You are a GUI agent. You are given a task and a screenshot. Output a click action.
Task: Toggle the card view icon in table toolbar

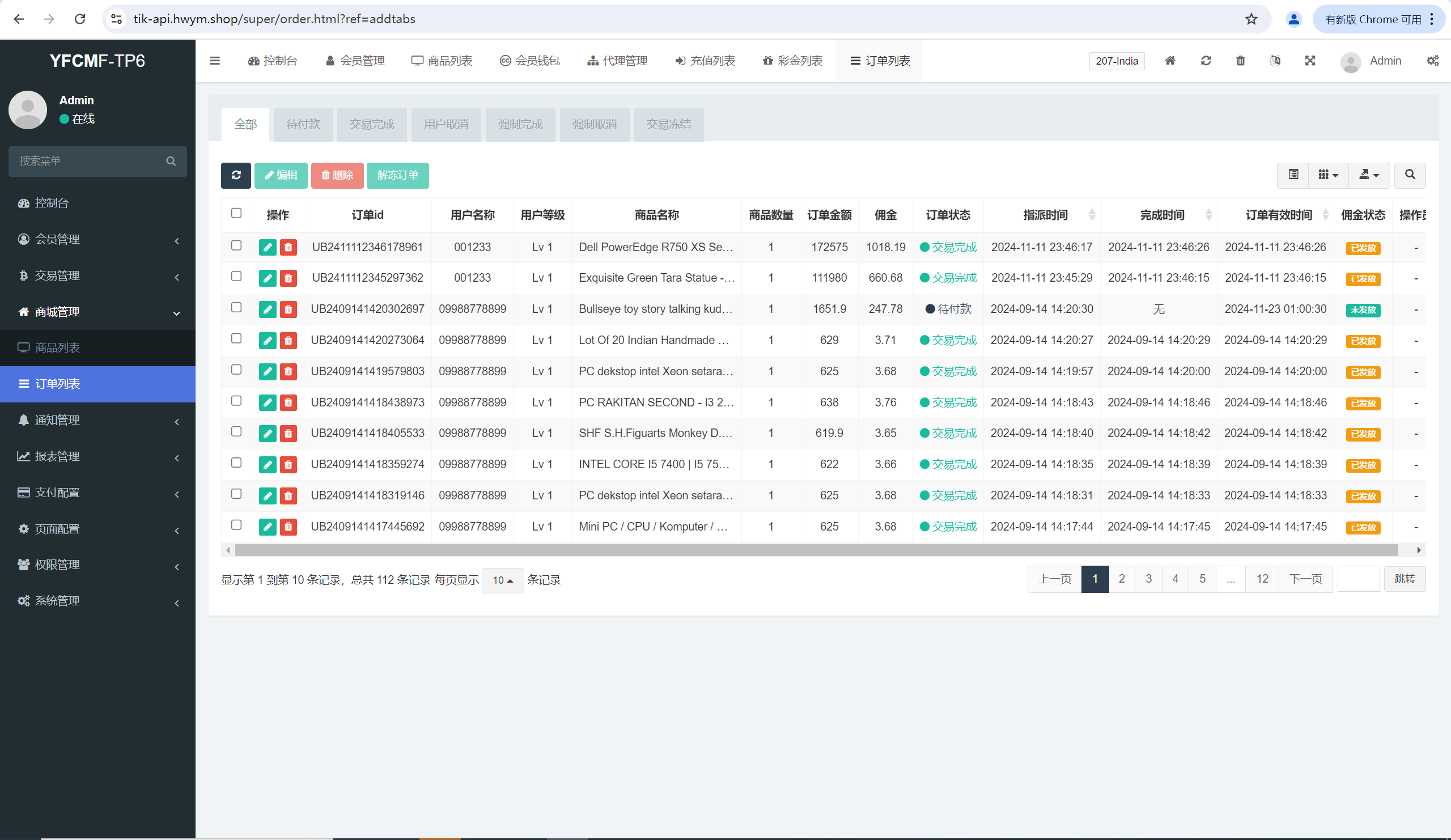[1293, 175]
